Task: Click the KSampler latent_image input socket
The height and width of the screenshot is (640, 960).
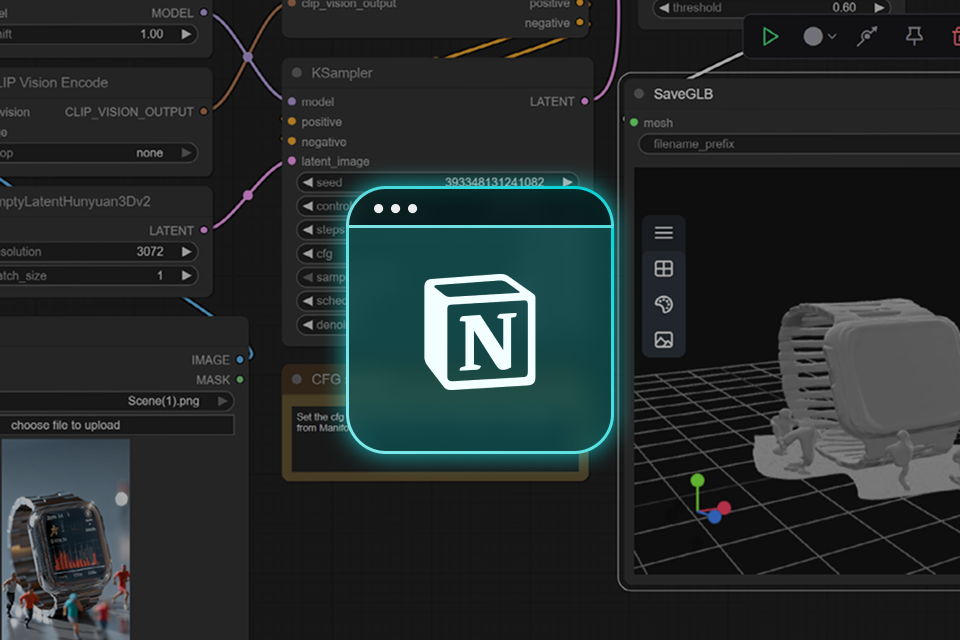Action: [292, 161]
